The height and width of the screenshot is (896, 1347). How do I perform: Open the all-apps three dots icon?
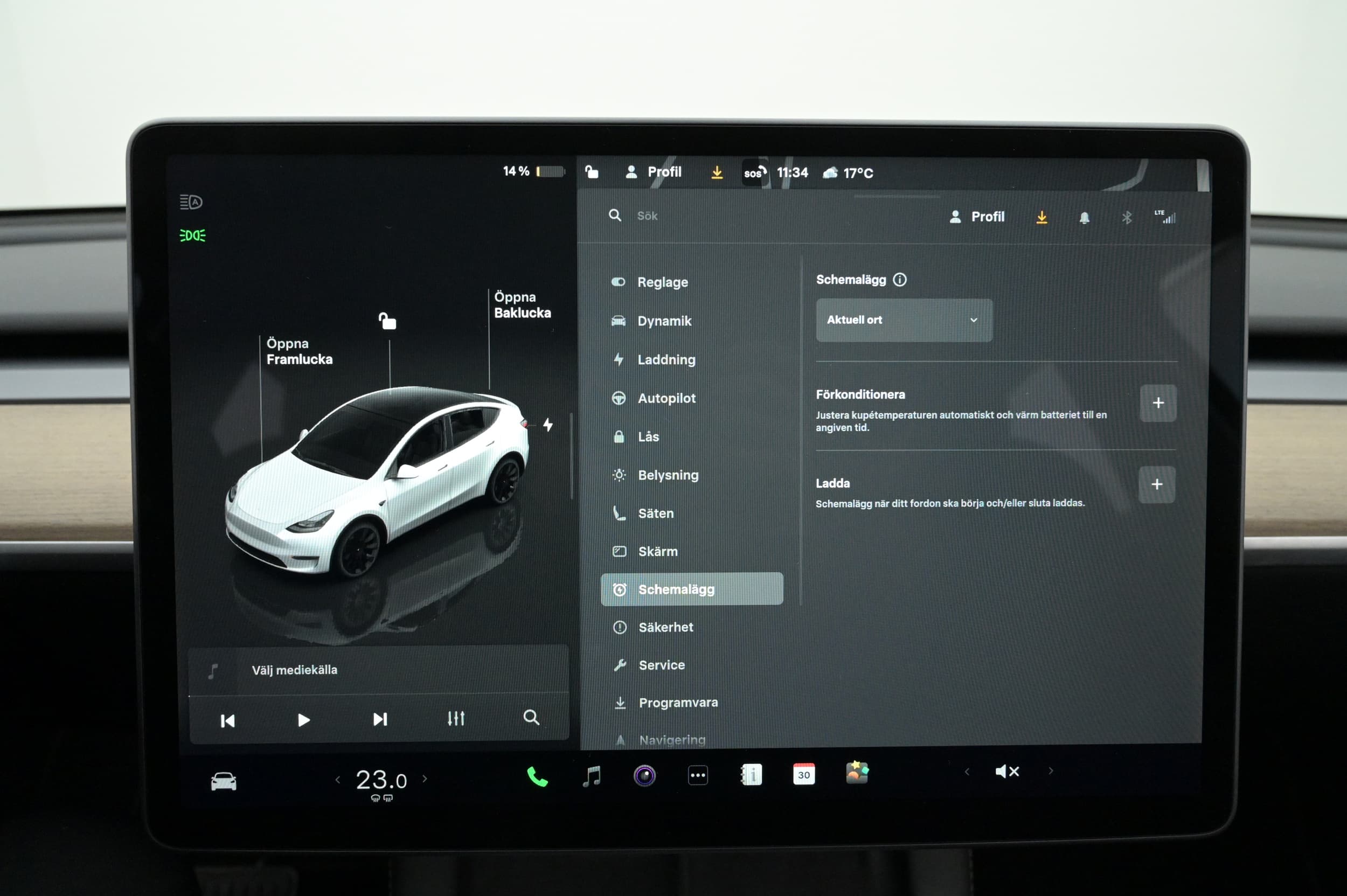(x=698, y=775)
